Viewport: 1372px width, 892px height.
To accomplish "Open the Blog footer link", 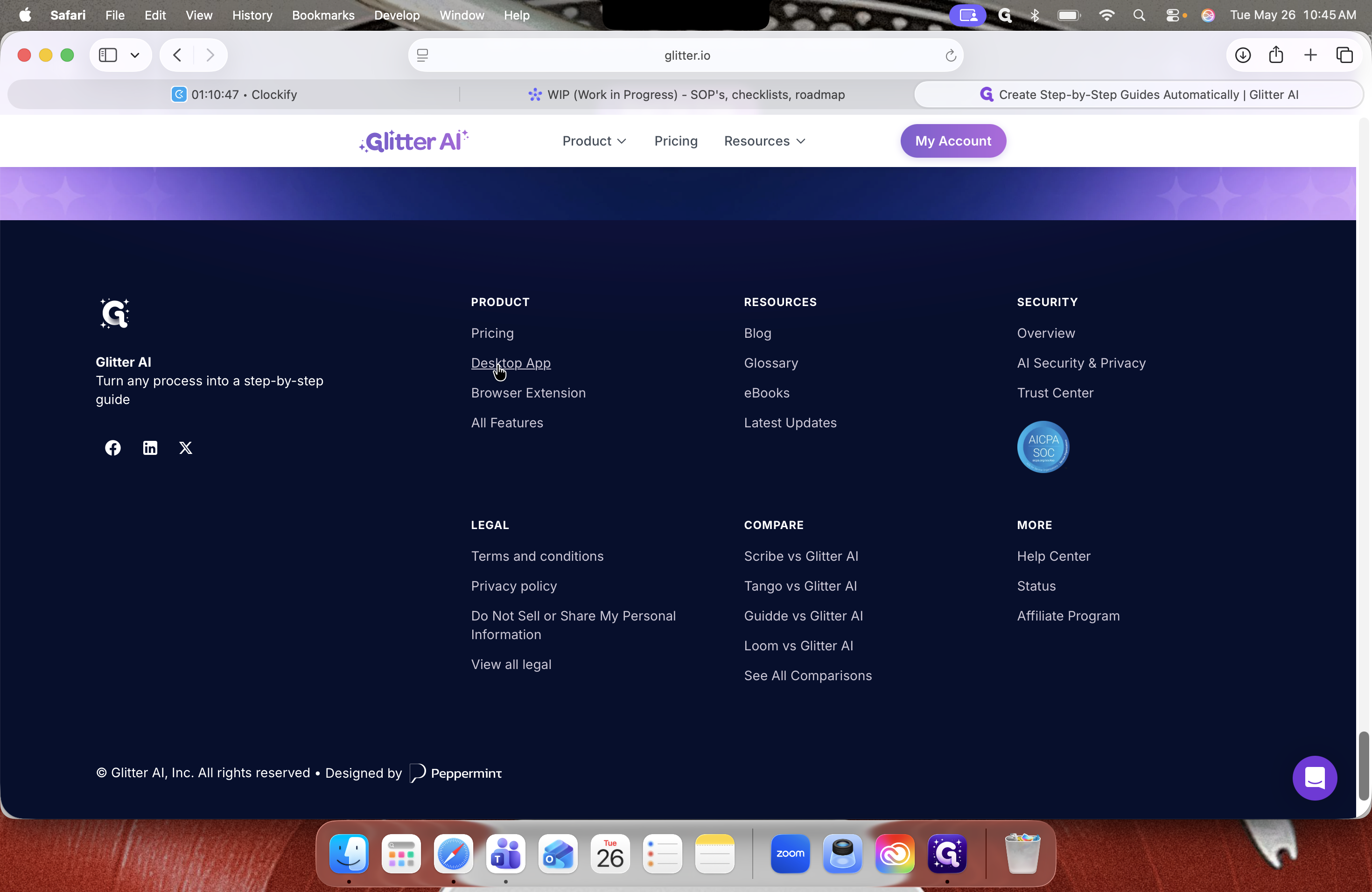I will pyautogui.click(x=757, y=333).
